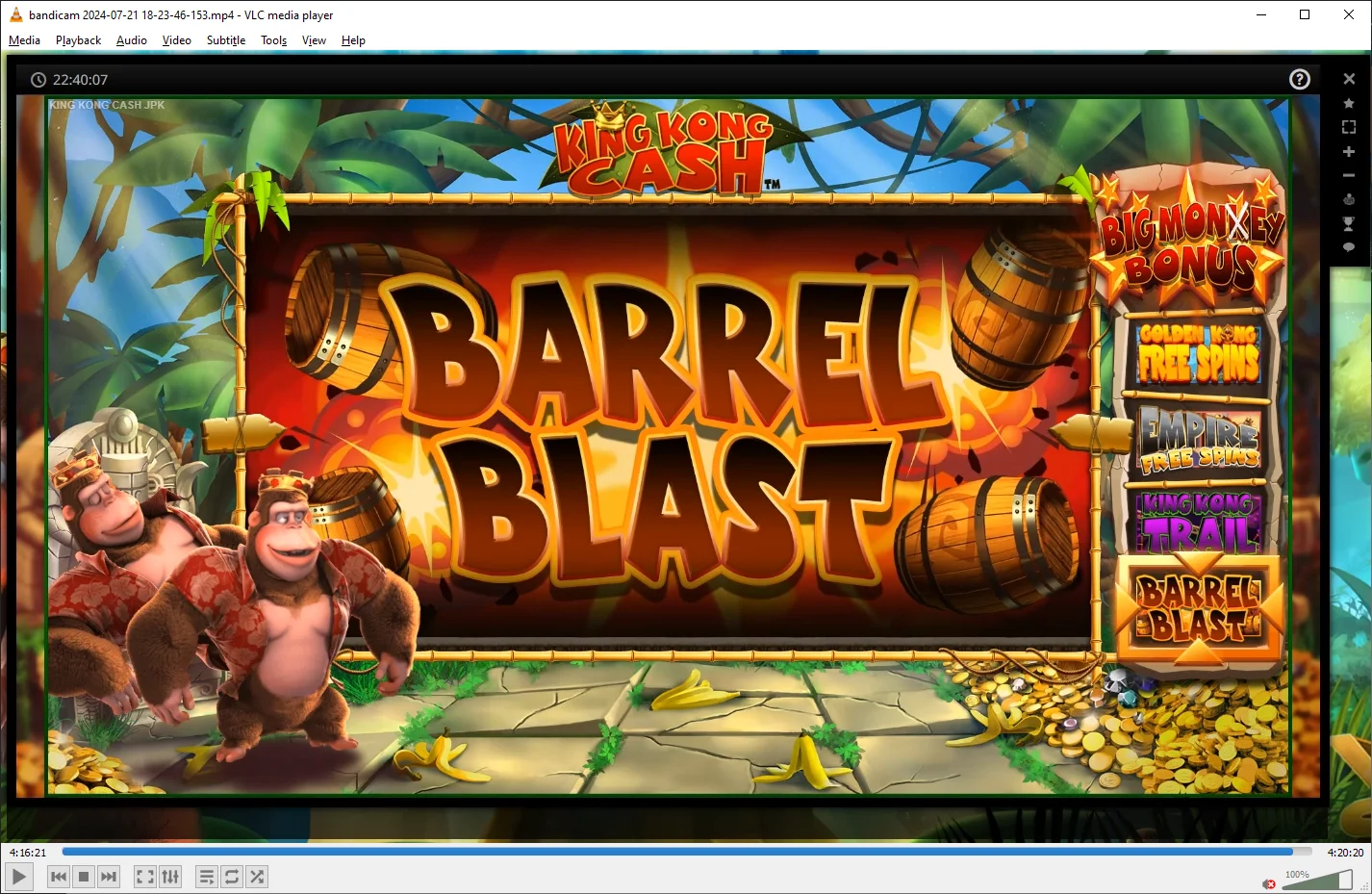Stop playback with the Stop button
1372x894 pixels.
[x=84, y=877]
